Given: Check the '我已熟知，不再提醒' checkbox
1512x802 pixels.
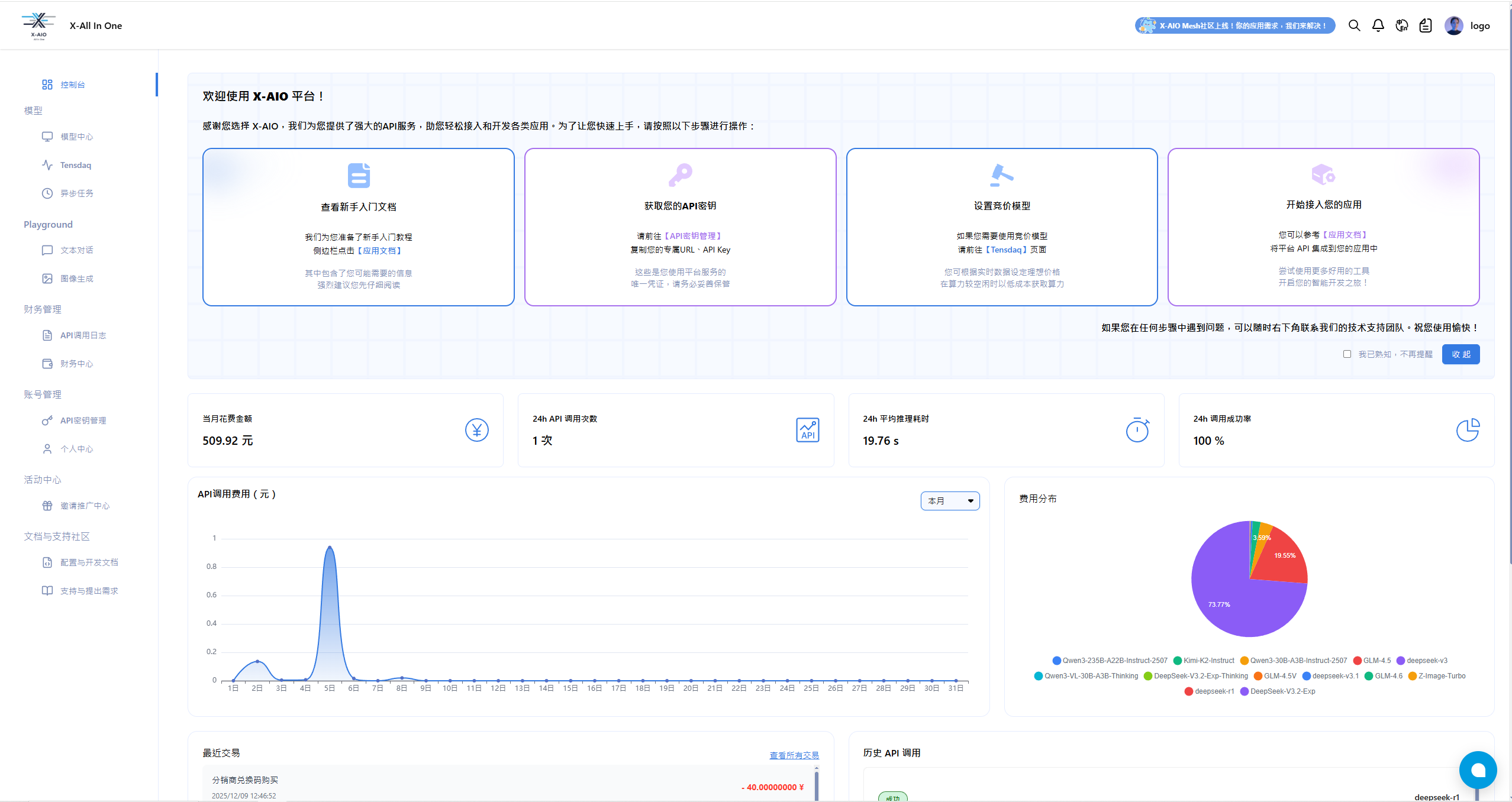Looking at the screenshot, I should click(x=1347, y=354).
